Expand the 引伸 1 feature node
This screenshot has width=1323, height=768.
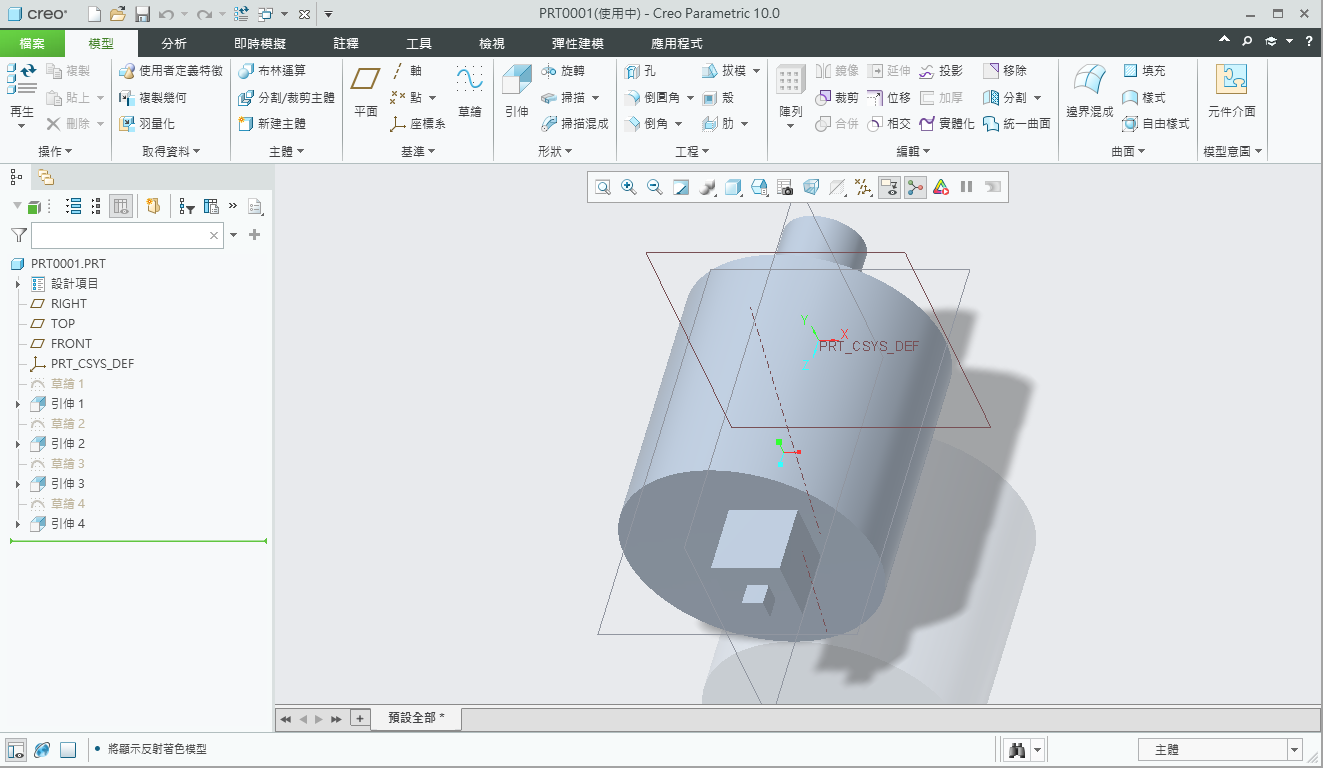[x=18, y=404]
